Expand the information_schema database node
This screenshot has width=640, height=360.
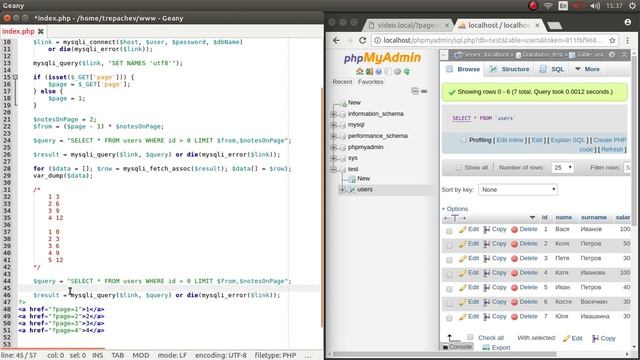click(x=334, y=114)
